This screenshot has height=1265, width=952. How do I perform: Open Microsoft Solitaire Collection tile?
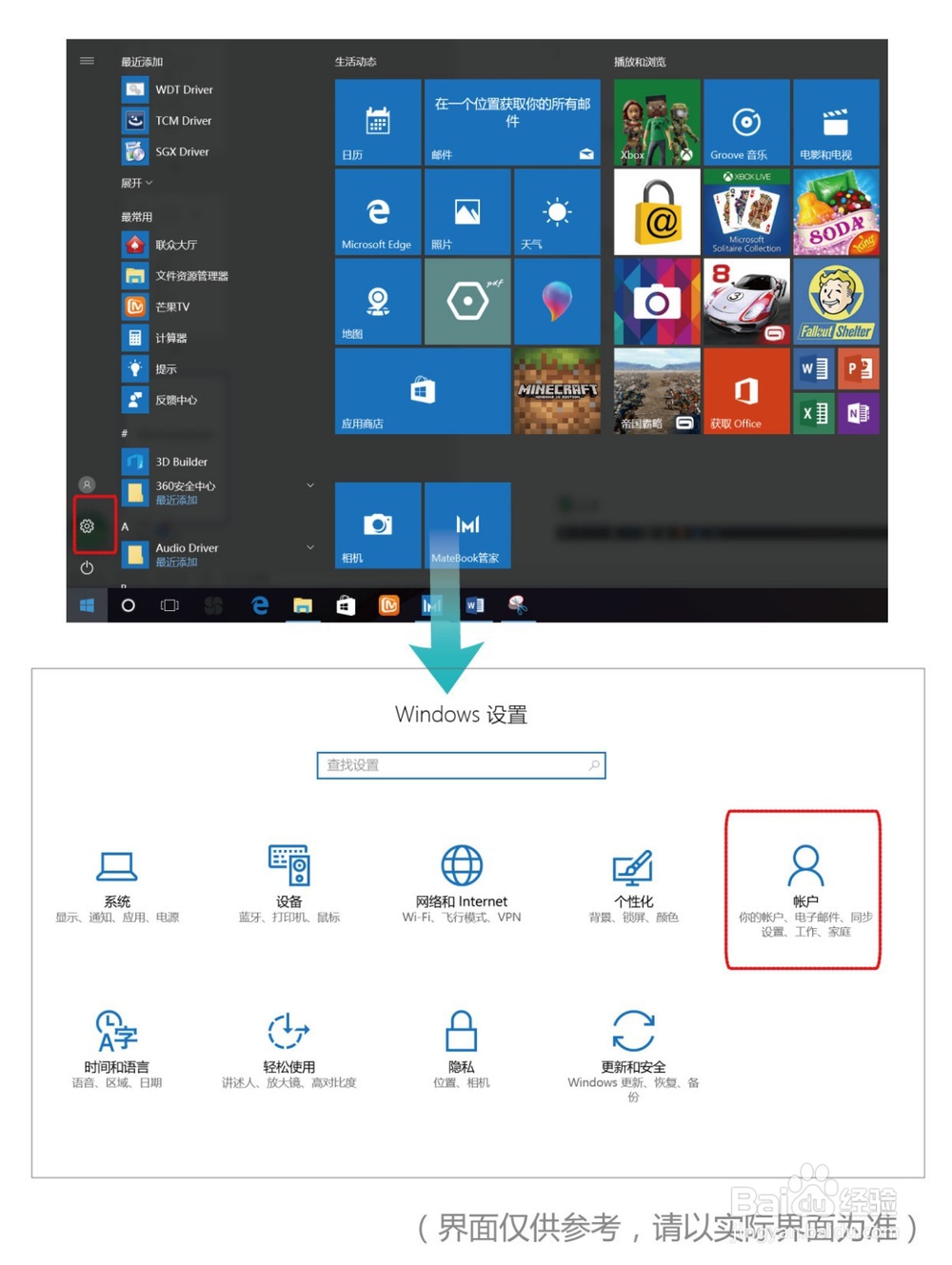746,212
